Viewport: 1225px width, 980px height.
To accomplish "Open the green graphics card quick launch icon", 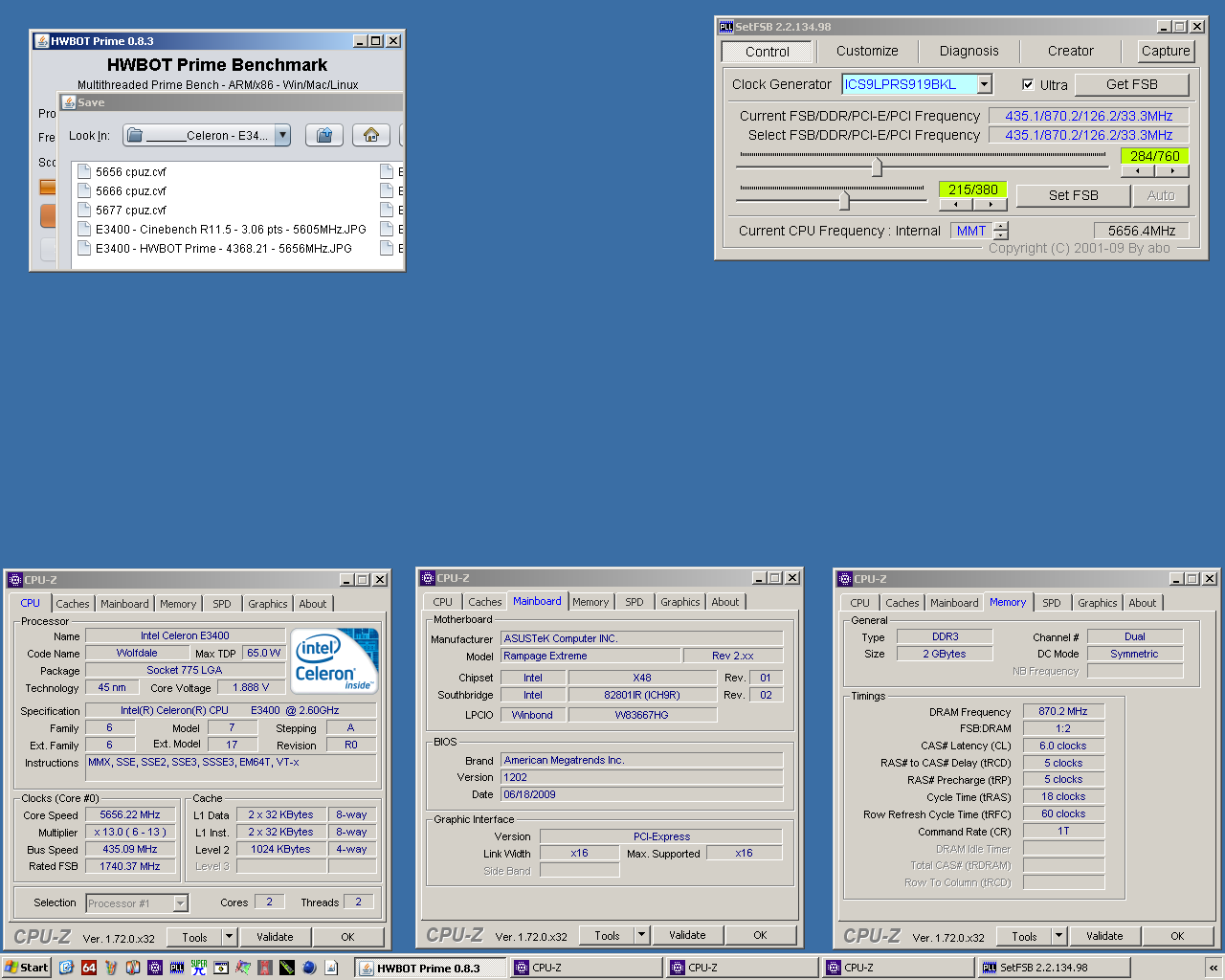I will [x=287, y=968].
